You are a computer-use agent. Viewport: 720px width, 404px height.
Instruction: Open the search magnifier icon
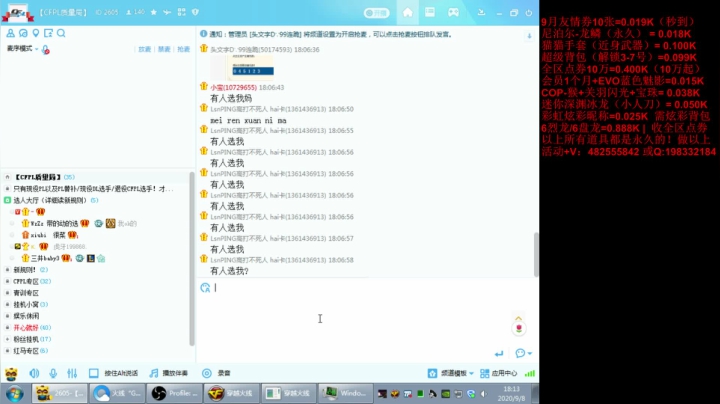click(x=61, y=33)
